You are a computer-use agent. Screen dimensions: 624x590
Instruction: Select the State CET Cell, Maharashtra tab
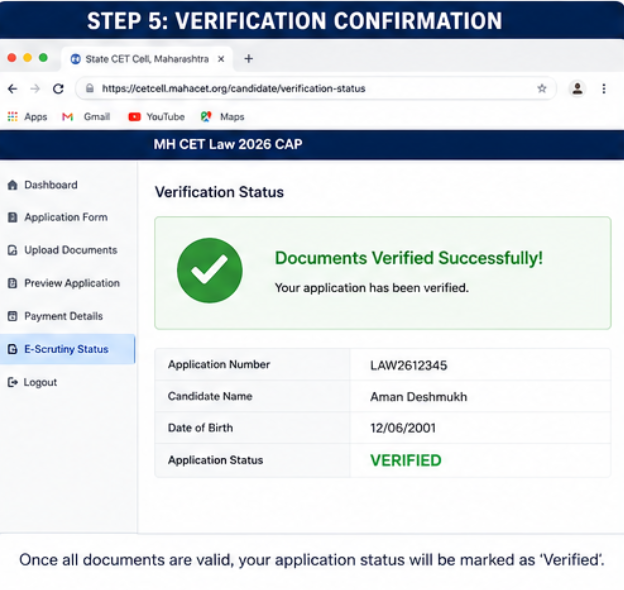(x=147, y=59)
